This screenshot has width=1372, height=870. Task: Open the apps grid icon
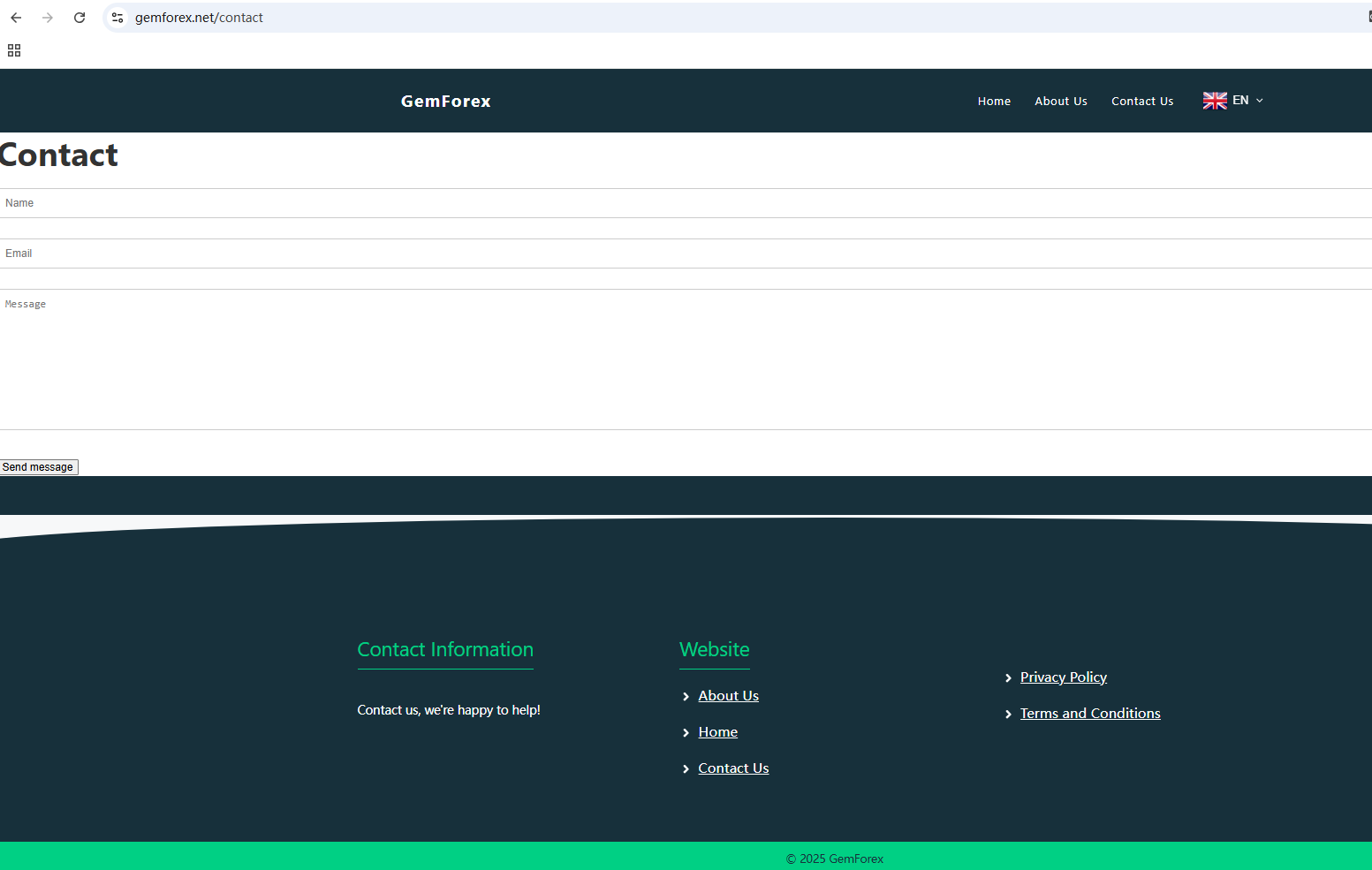click(14, 50)
